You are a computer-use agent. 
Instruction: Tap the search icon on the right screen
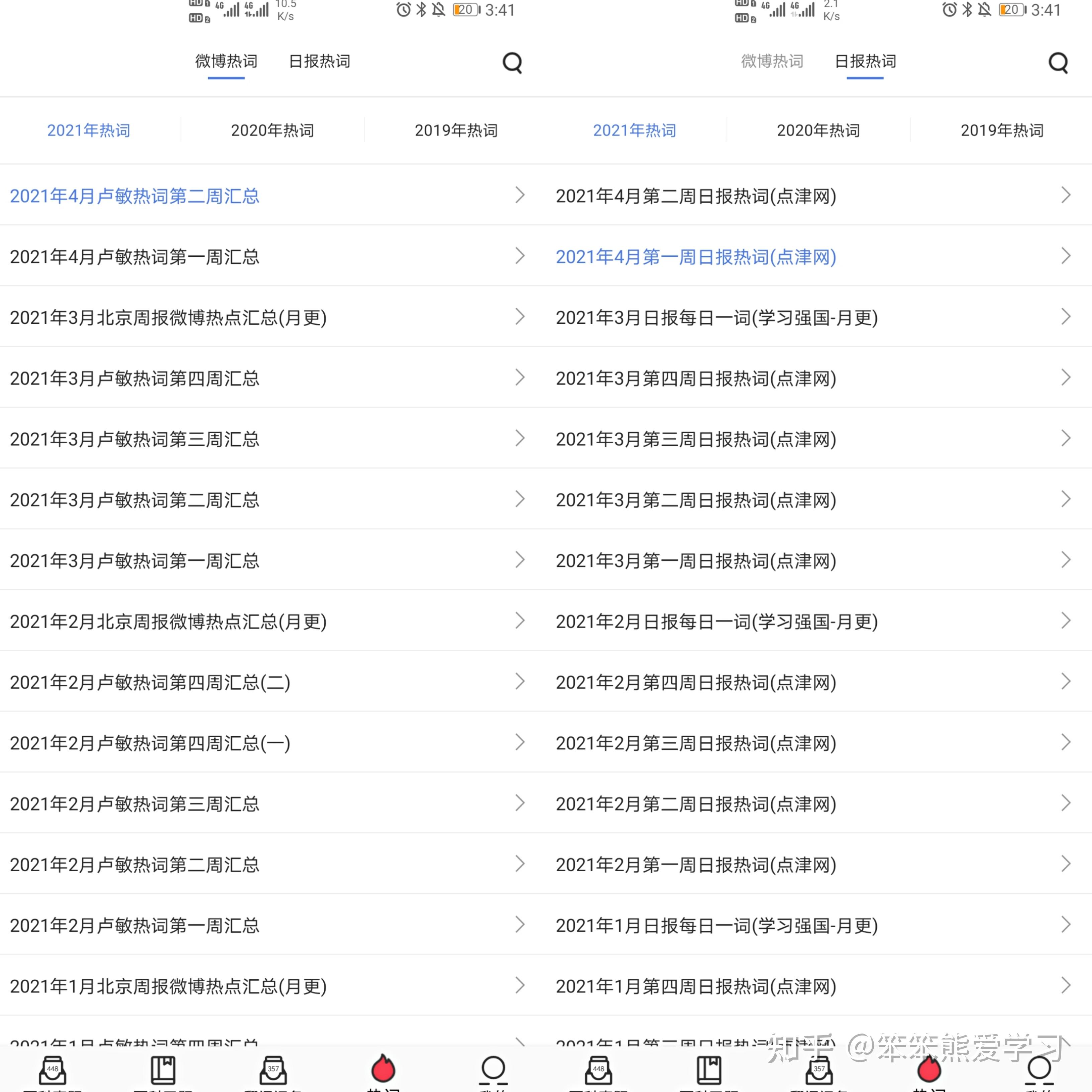pyautogui.click(x=1058, y=63)
